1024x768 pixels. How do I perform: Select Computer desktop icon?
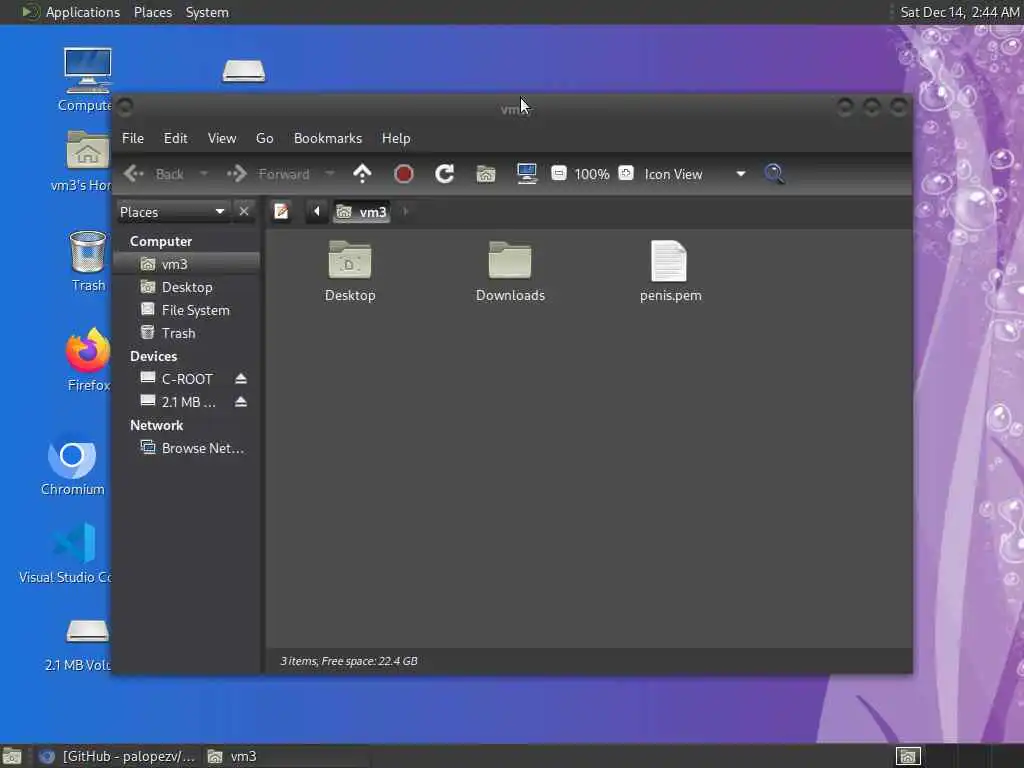click(88, 80)
